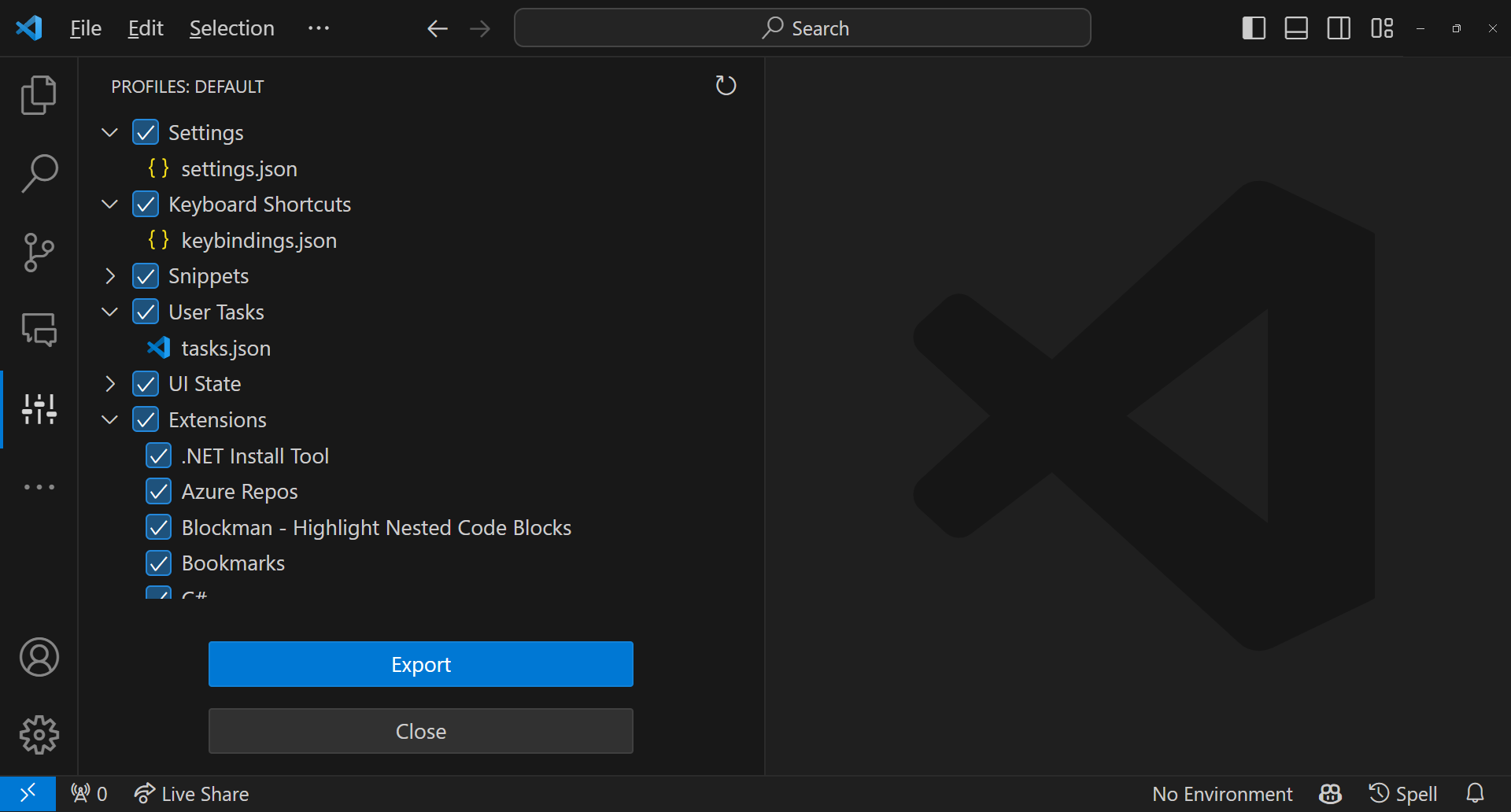Open the Explorer view
This screenshot has height=812, width=1511.
(39, 94)
